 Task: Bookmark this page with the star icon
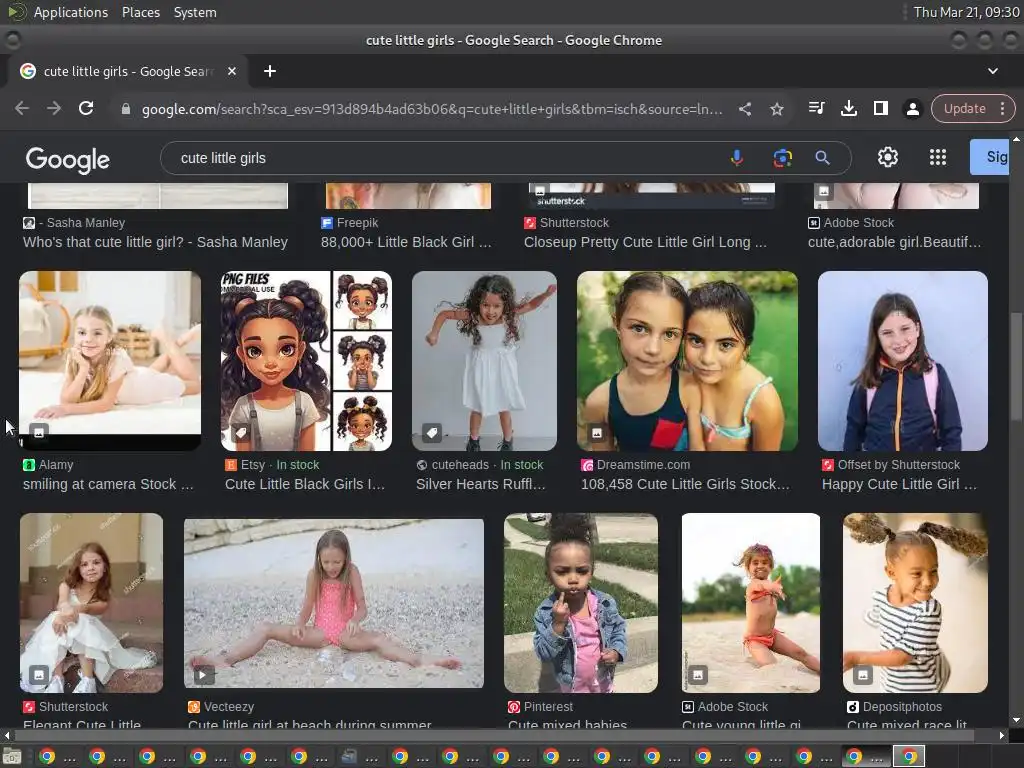pos(777,109)
